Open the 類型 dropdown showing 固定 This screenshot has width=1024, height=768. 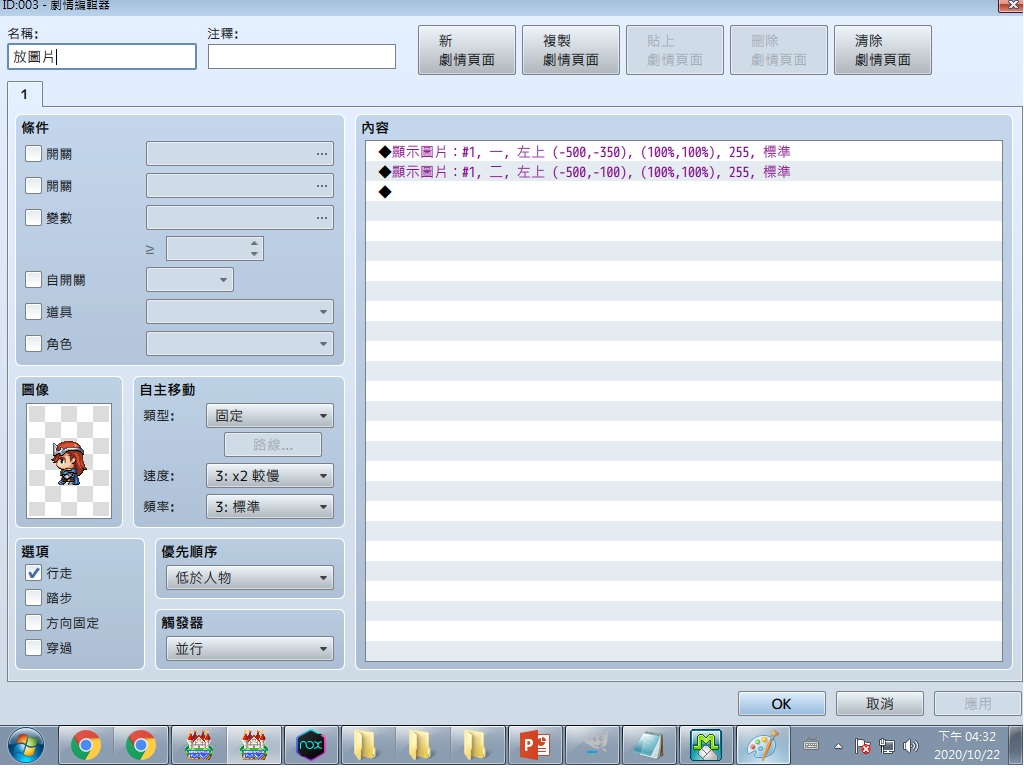[x=270, y=415]
